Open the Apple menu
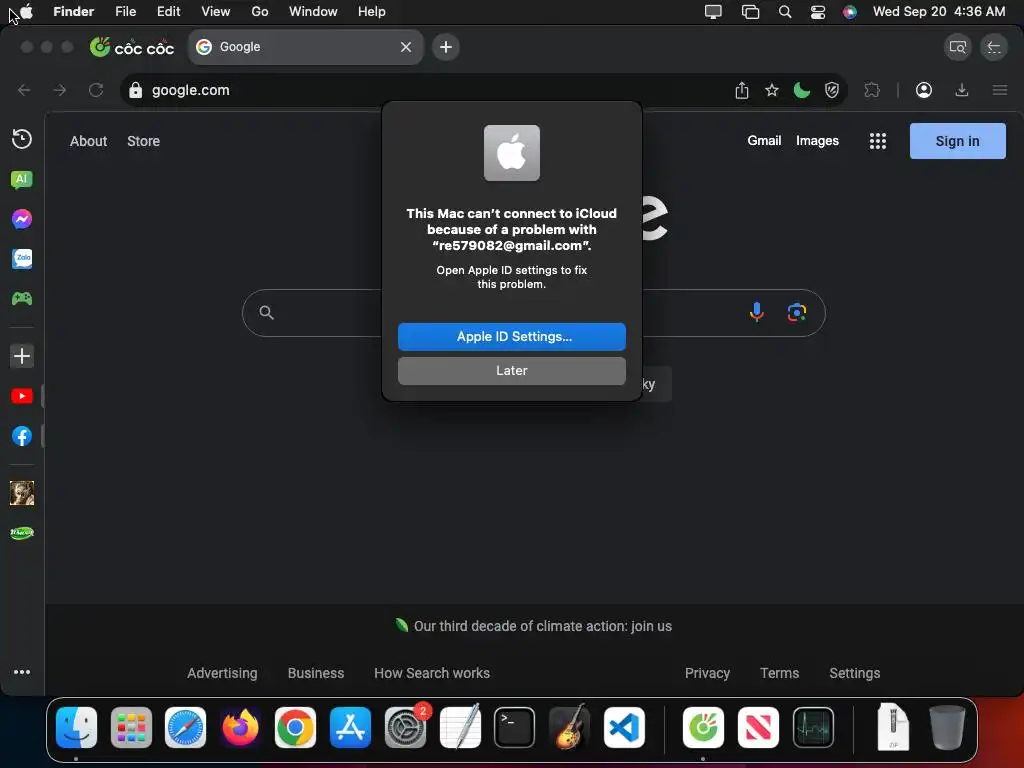 27,11
